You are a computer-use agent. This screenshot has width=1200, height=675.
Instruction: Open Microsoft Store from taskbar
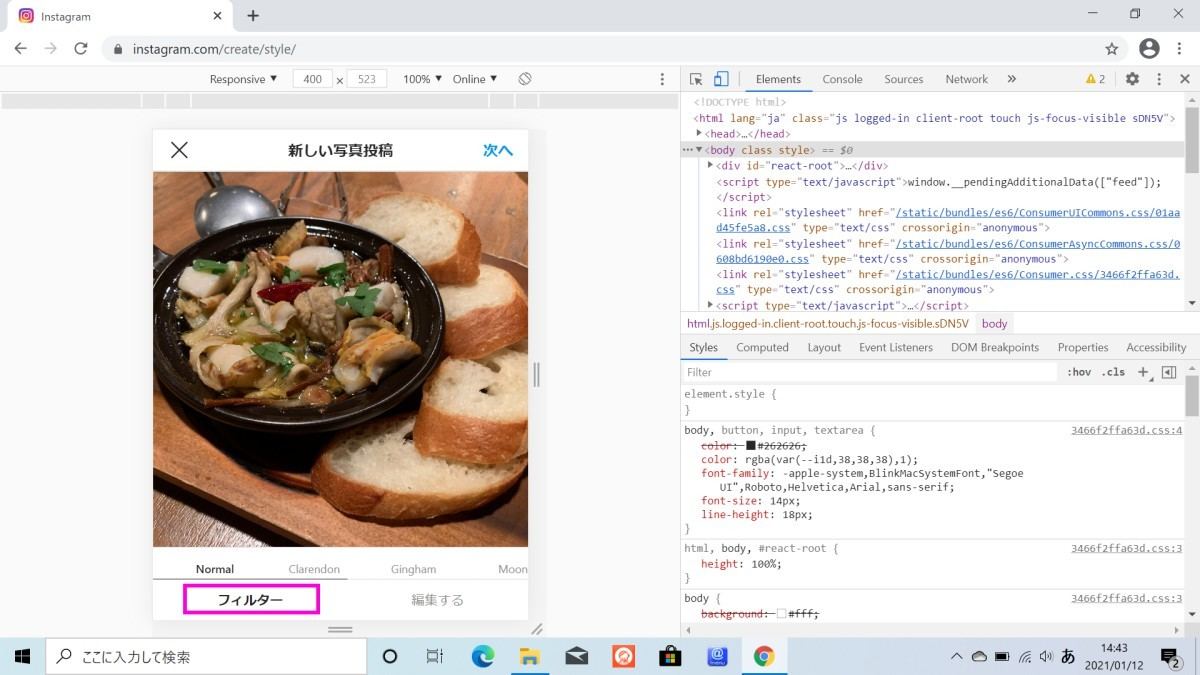[x=670, y=656]
